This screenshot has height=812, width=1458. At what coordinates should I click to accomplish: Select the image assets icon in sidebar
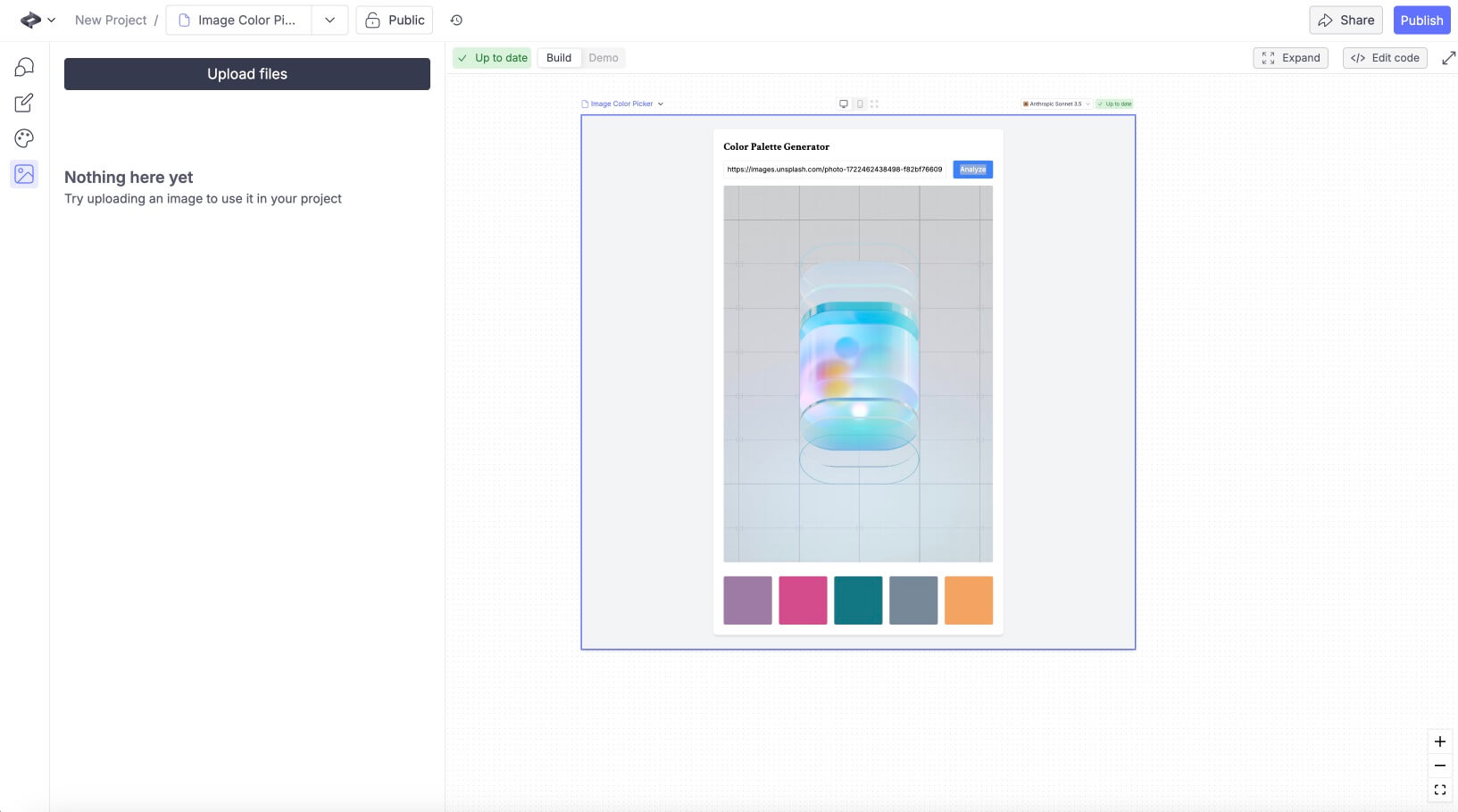[24, 174]
